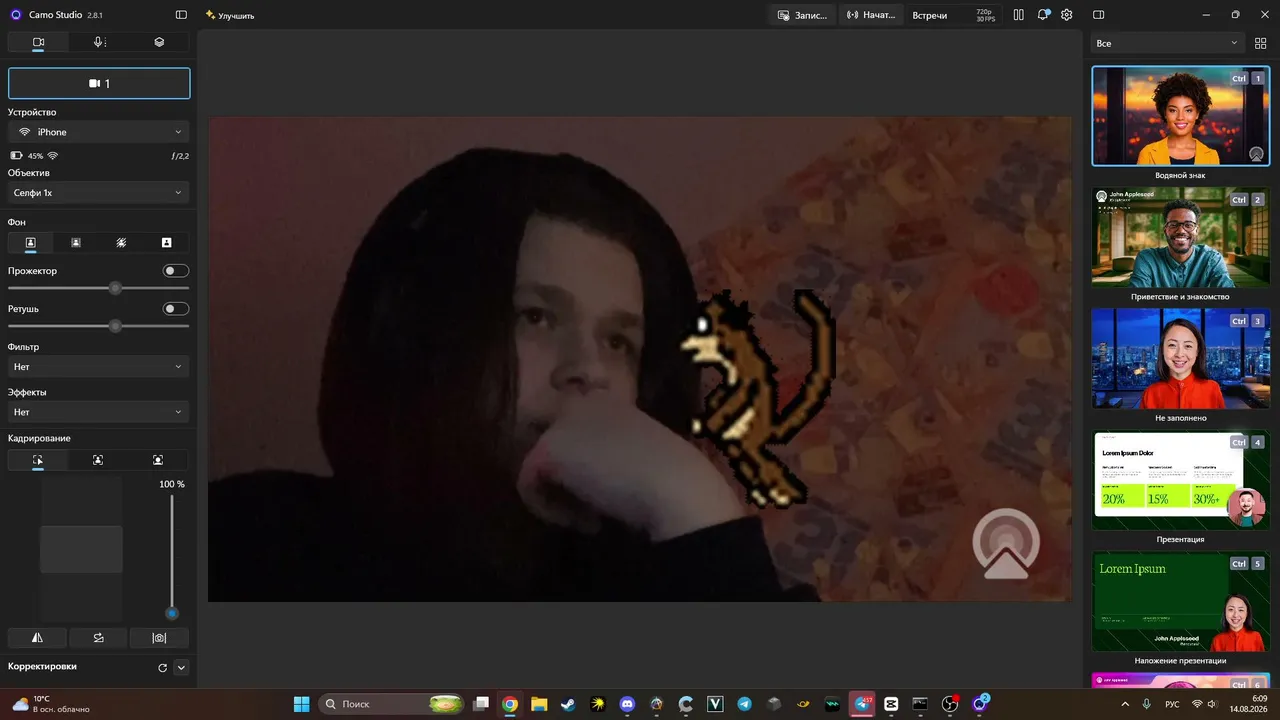This screenshot has width=1280, height=720.
Task: Choose the blur background mode icon
Action: point(121,243)
